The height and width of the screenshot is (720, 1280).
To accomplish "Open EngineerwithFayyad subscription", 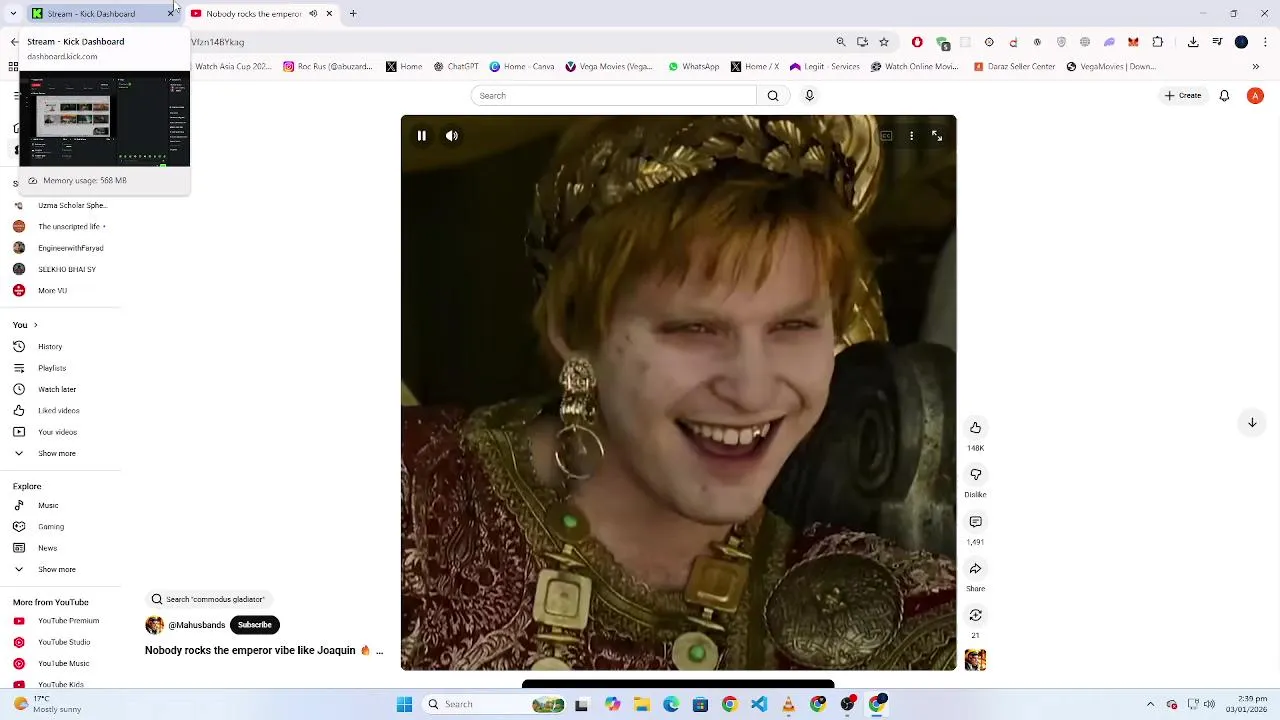I will tap(70, 248).
